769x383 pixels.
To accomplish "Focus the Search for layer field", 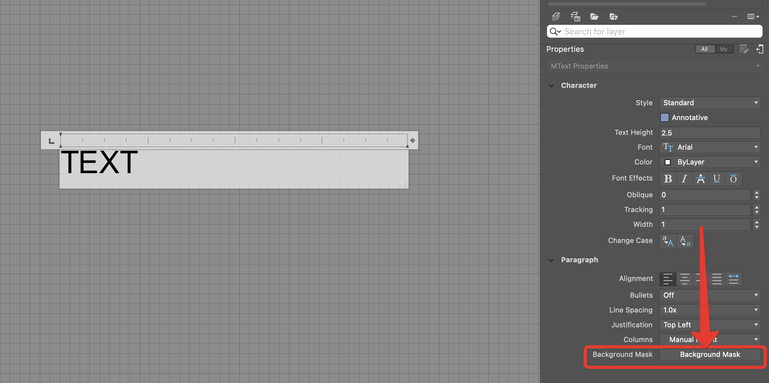I will click(654, 31).
